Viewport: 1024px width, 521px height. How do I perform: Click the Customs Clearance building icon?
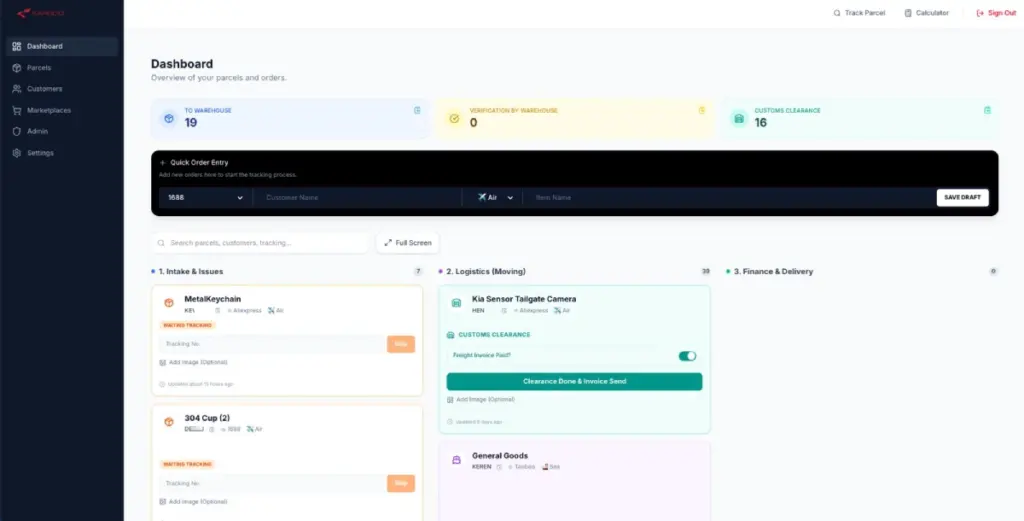point(739,119)
